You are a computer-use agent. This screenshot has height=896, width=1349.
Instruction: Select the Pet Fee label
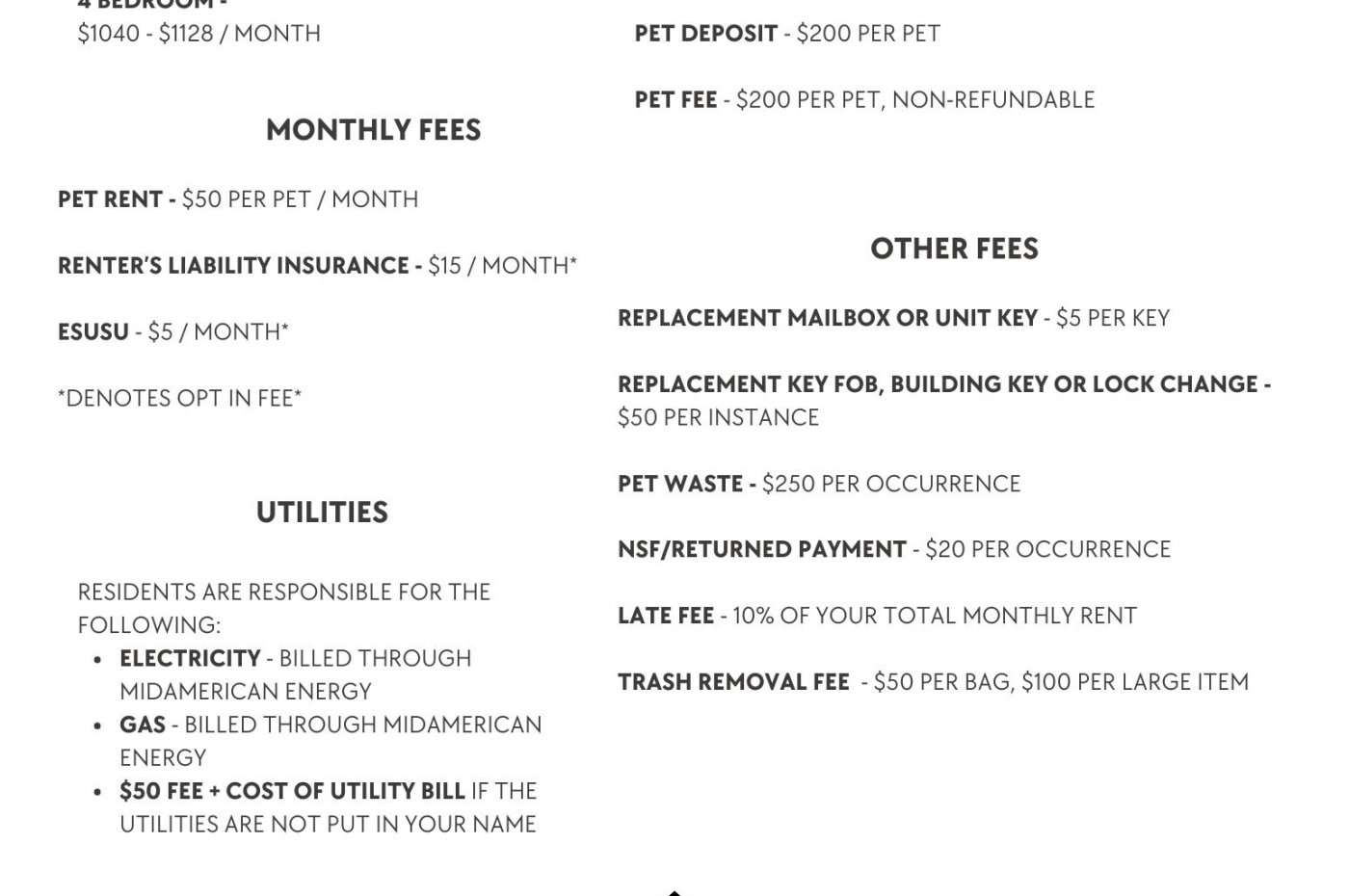675,100
